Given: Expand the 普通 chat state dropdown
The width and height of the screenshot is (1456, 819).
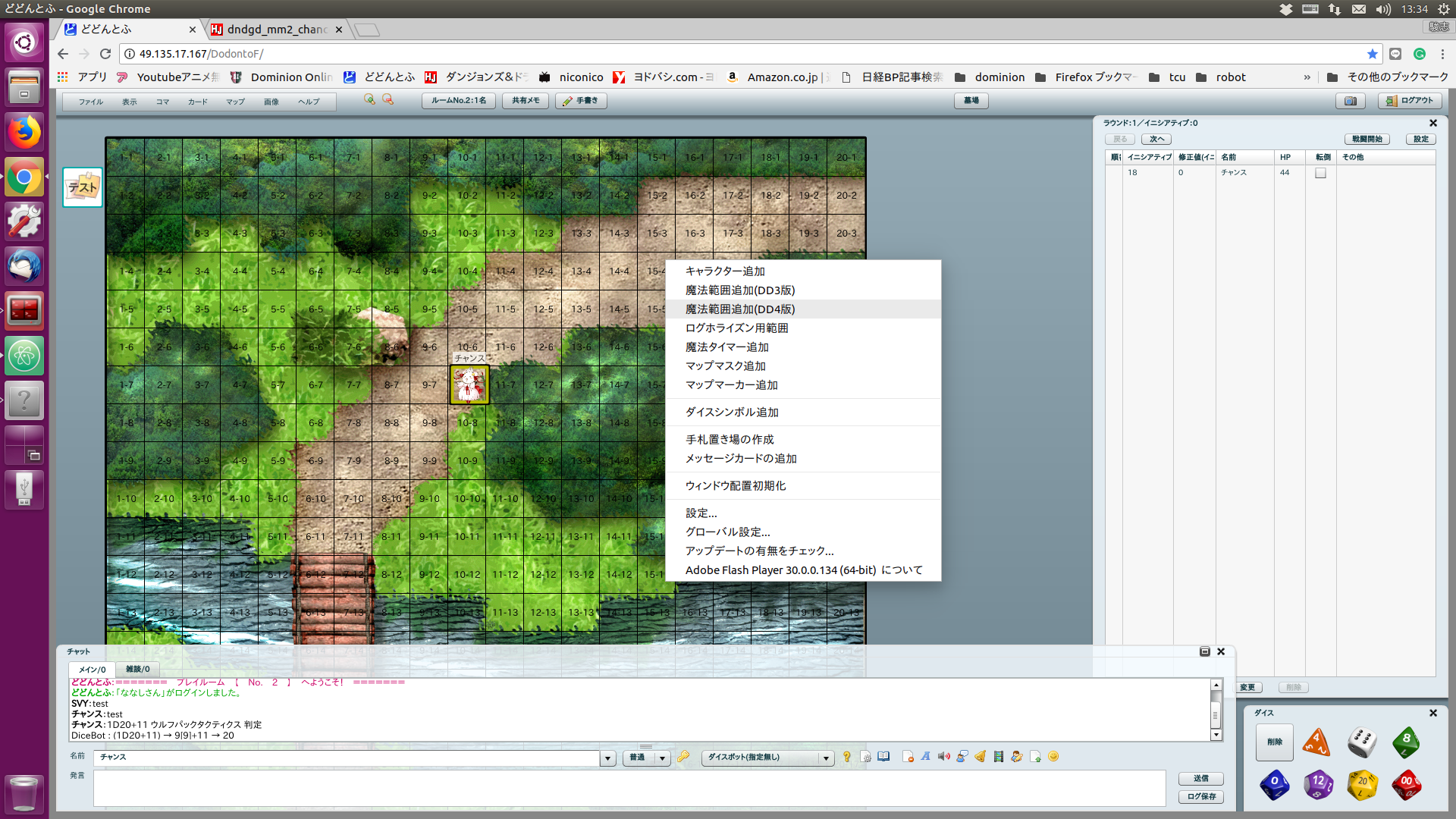Looking at the screenshot, I should tap(662, 758).
